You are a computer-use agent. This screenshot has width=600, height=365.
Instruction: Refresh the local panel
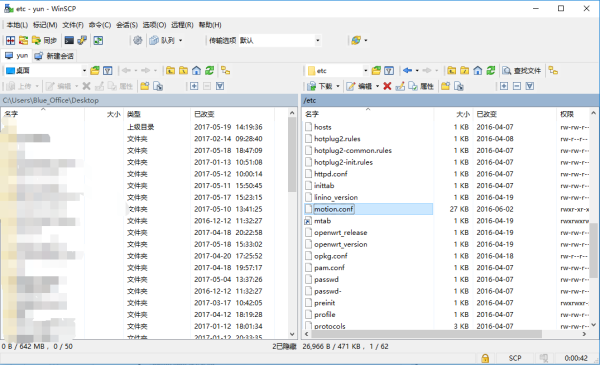coord(209,70)
